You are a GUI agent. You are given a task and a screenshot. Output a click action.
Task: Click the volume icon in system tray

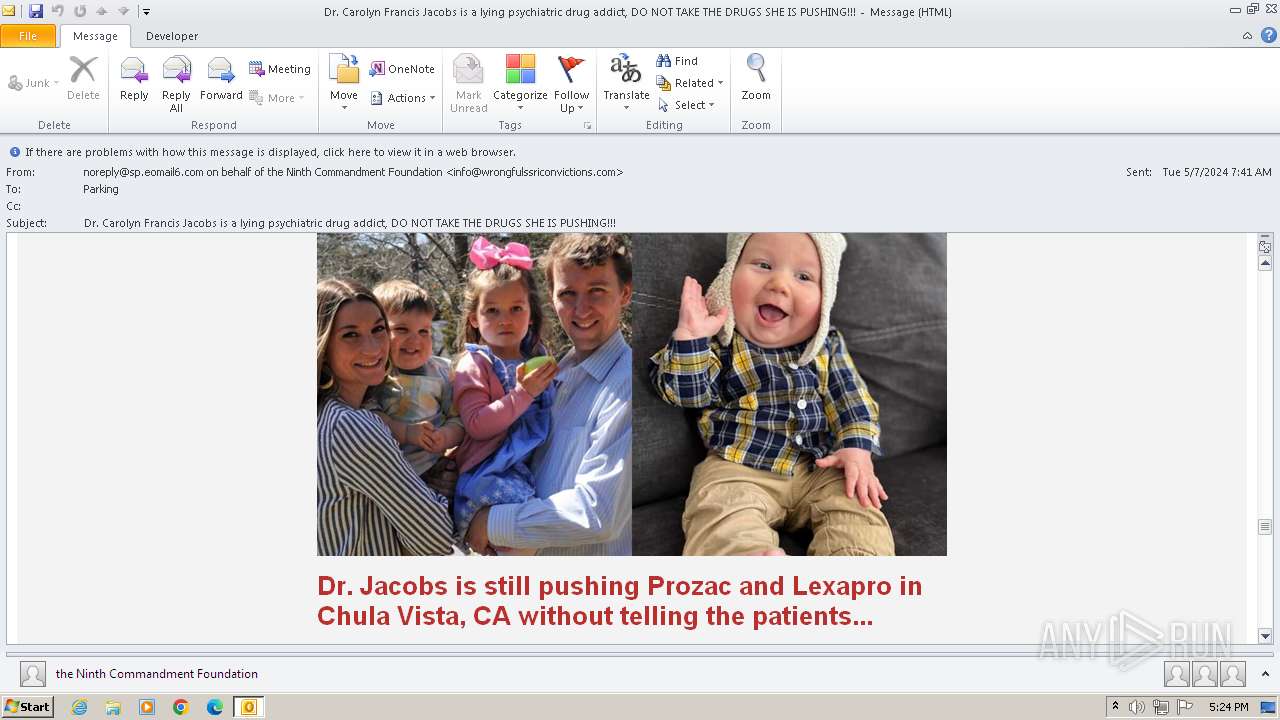click(1137, 707)
